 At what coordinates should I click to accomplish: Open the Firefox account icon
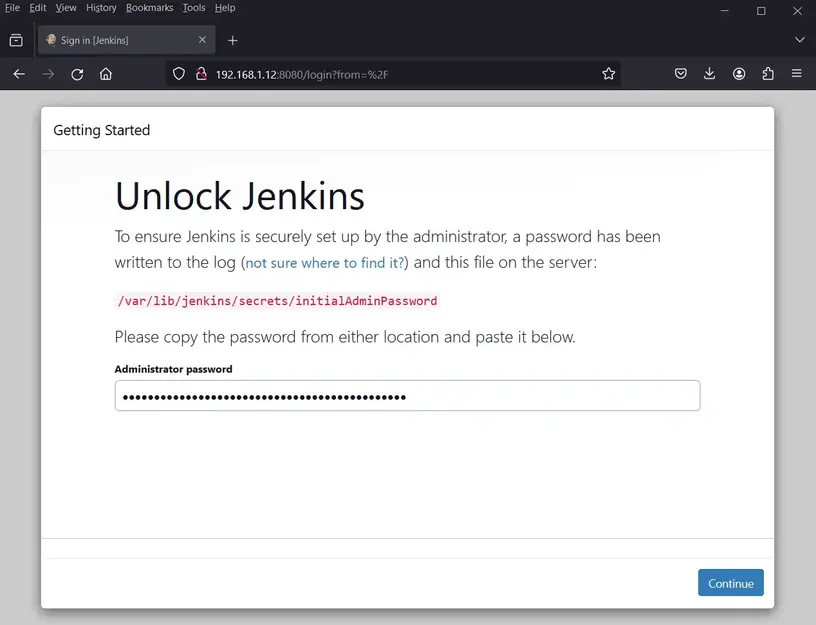pos(739,74)
